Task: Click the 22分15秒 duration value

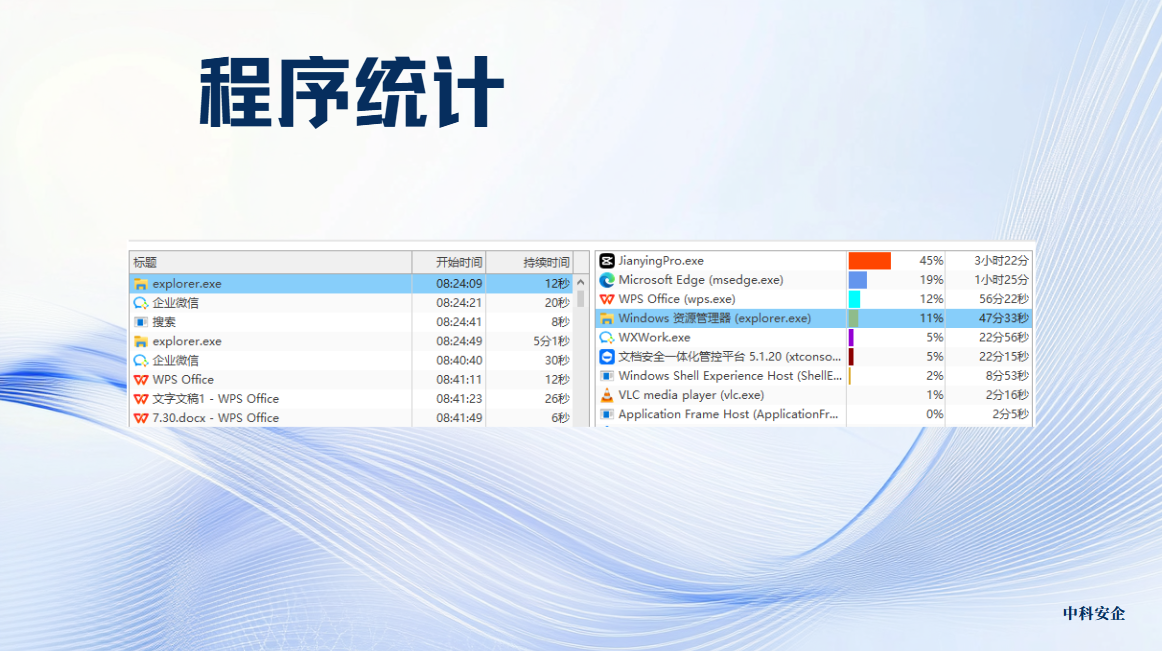Action: pyautogui.click(x=1004, y=357)
